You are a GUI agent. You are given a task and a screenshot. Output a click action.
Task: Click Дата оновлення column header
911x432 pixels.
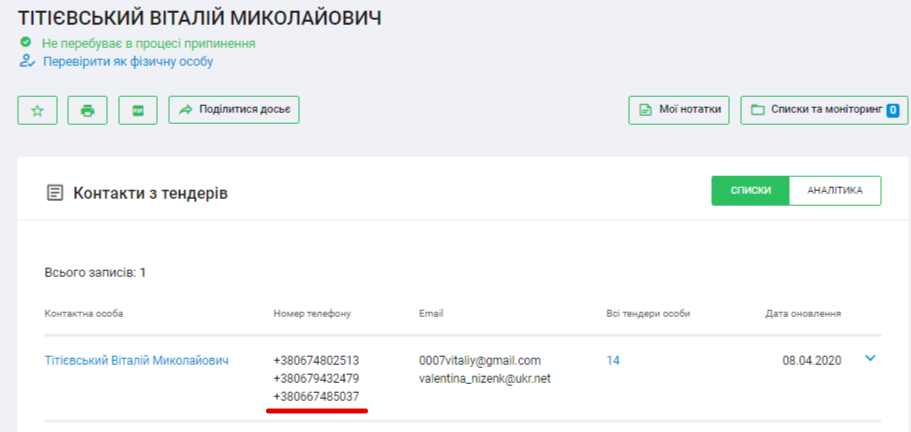(803, 314)
